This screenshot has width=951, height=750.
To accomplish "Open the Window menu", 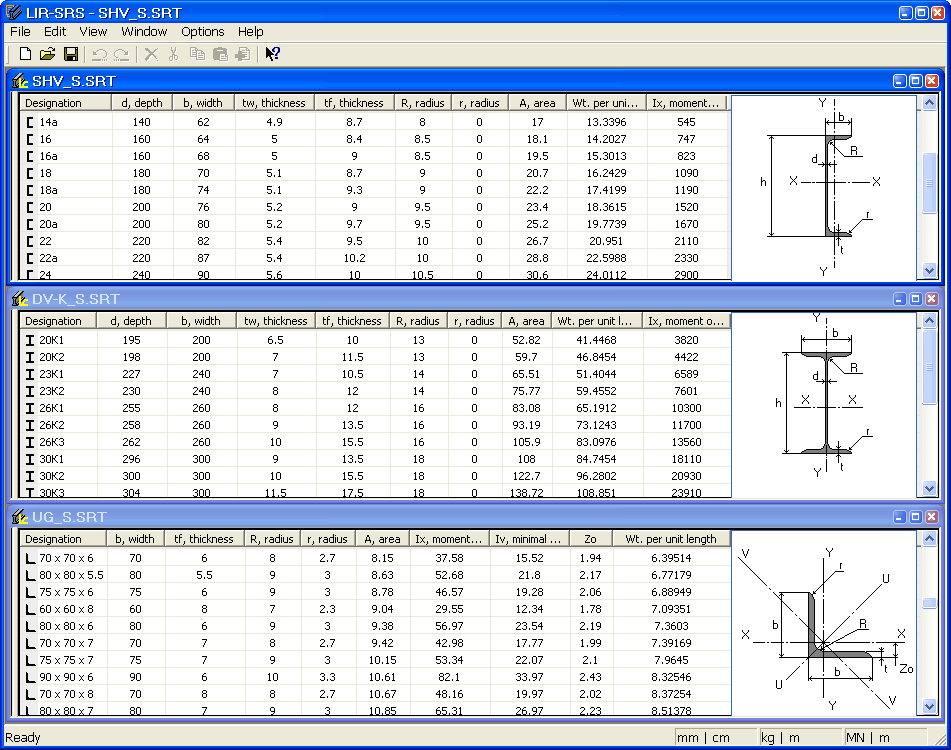I will click(x=144, y=32).
